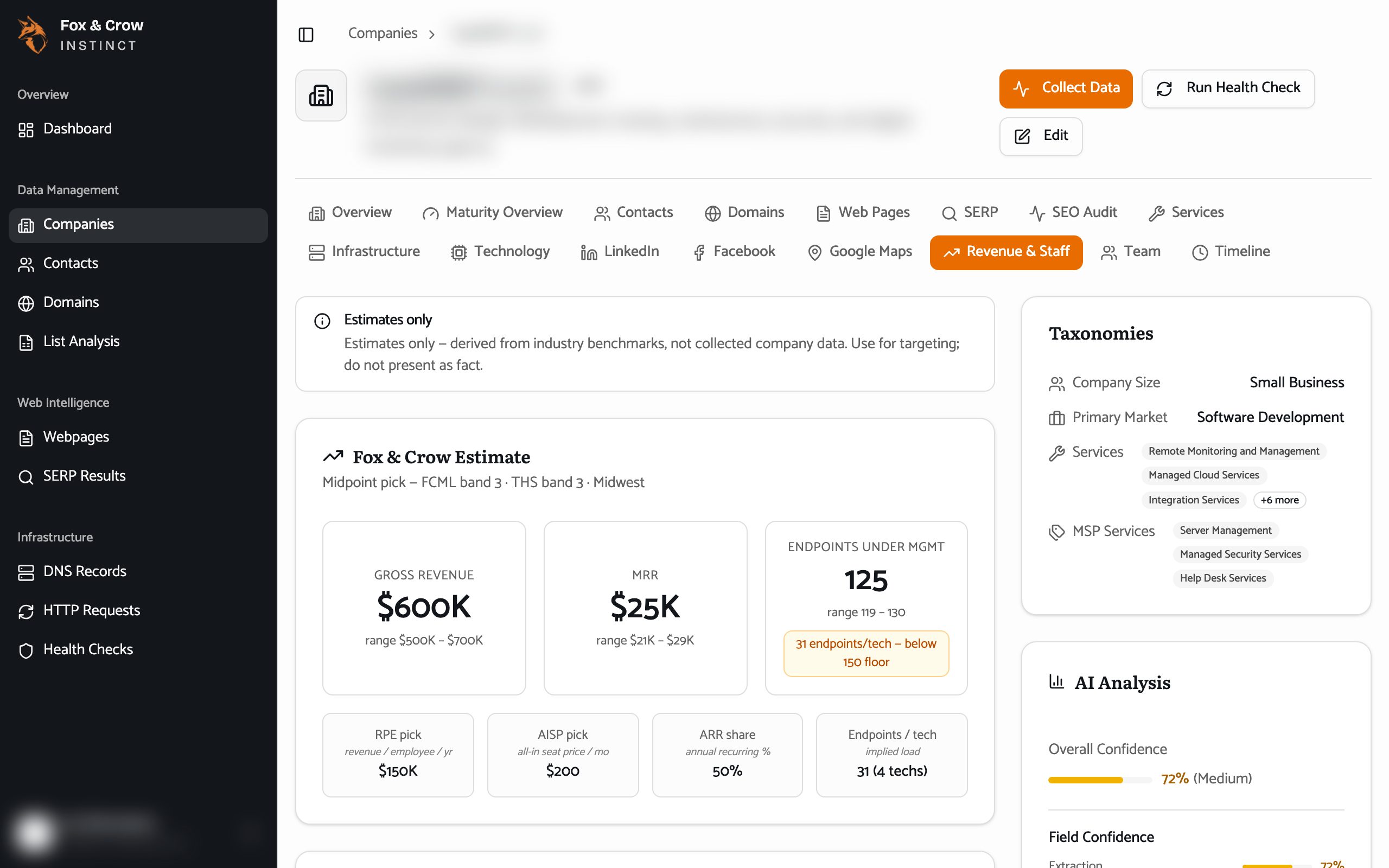Image resolution: width=1389 pixels, height=868 pixels.
Task: Open HTTP Requests in the sidebar
Action: (x=138, y=611)
